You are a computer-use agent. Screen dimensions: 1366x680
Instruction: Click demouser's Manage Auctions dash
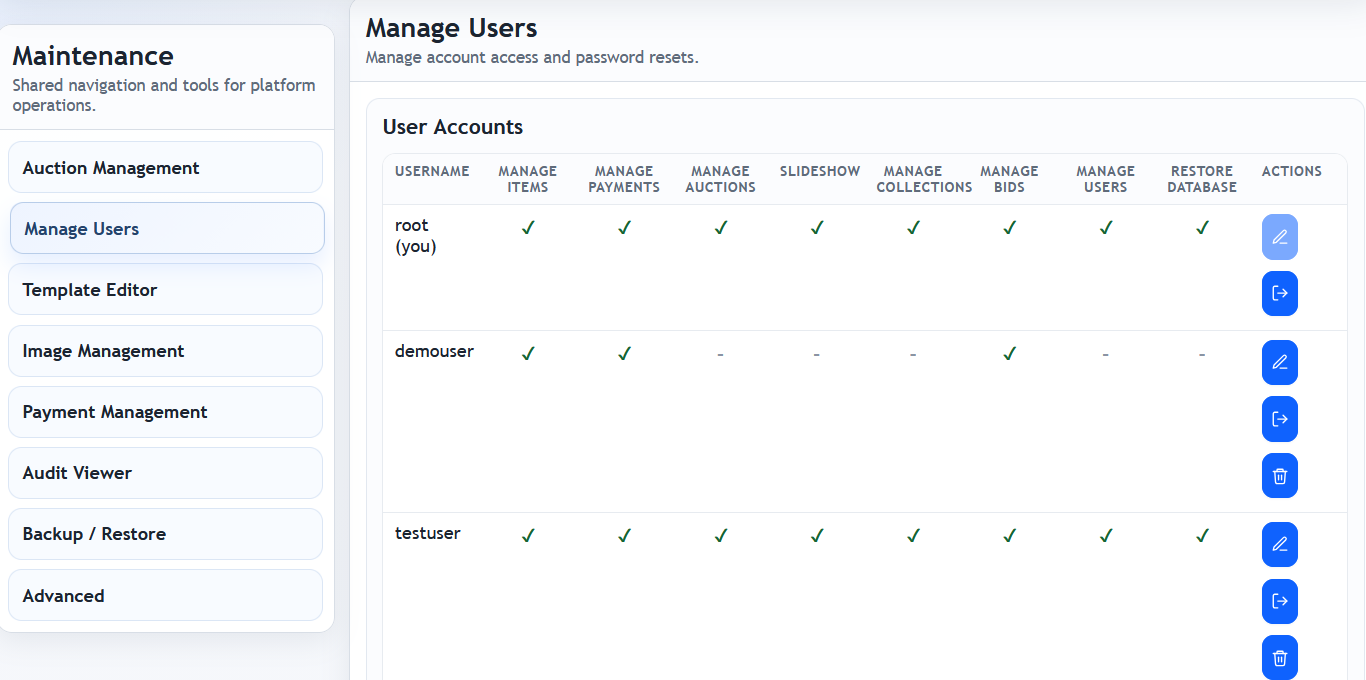click(x=720, y=354)
